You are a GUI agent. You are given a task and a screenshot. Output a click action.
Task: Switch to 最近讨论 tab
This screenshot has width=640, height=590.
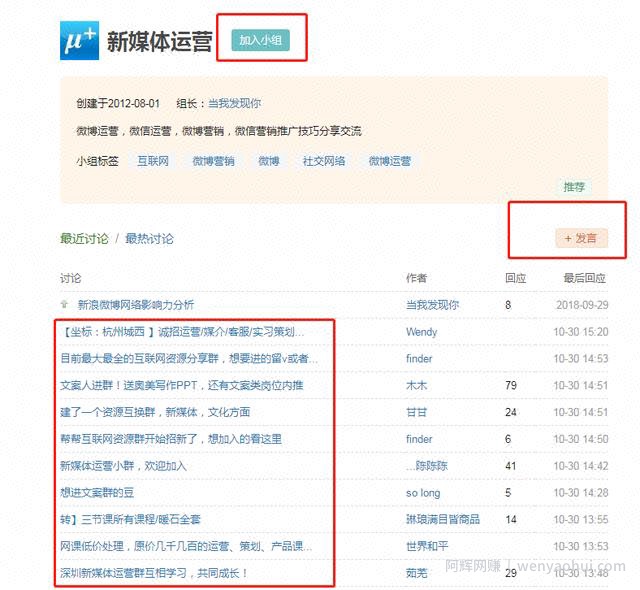pos(84,239)
